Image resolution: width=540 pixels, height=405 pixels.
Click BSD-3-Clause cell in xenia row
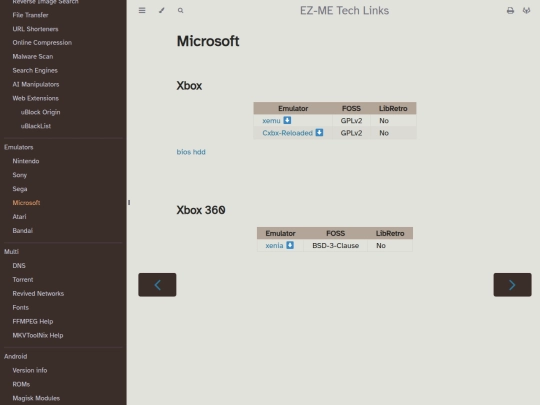point(335,246)
